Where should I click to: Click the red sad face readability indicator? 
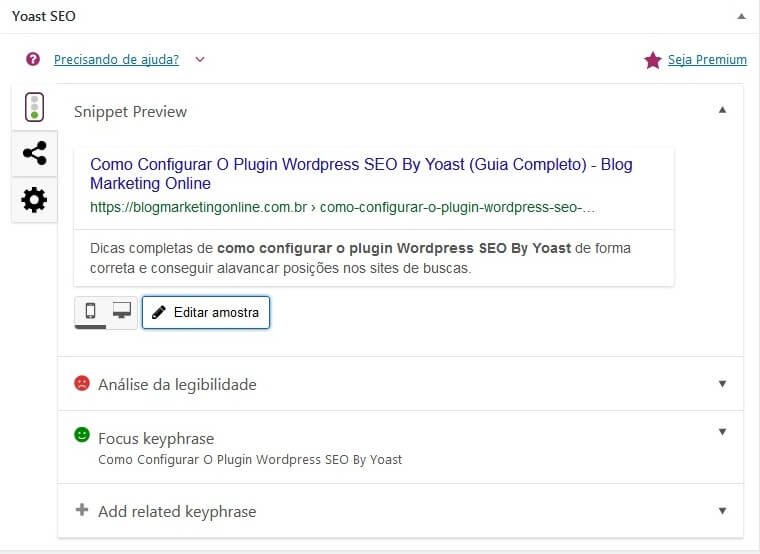82,383
